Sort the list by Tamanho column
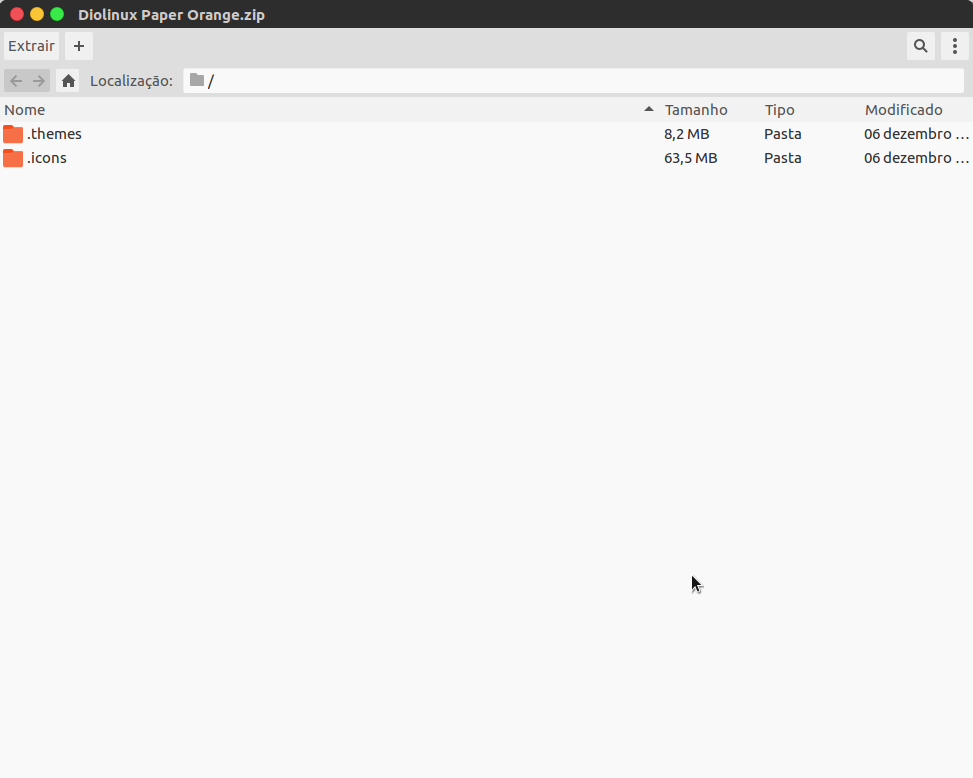The height and width of the screenshot is (778, 973). pos(709,110)
